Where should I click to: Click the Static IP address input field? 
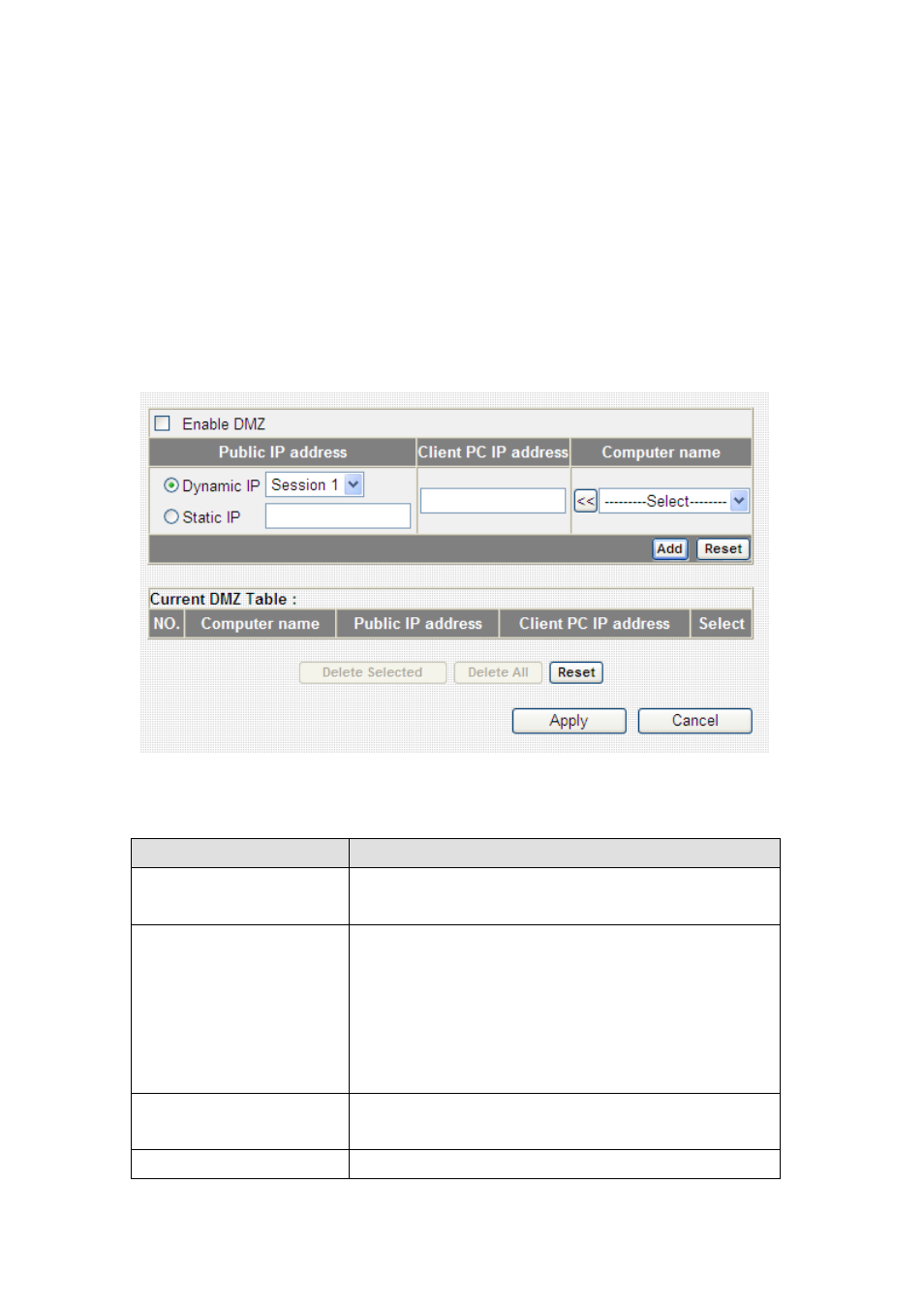tap(338, 516)
